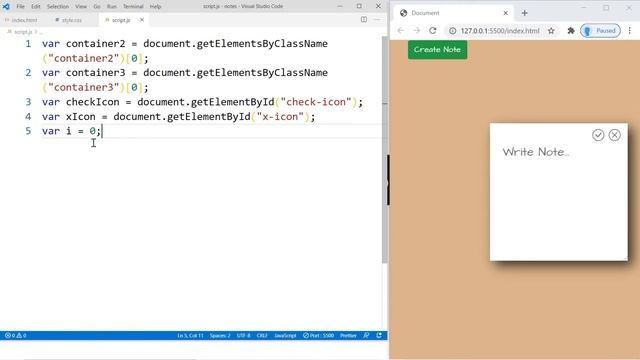Reload the page in the browser
640x360 pixels.
click(433, 31)
